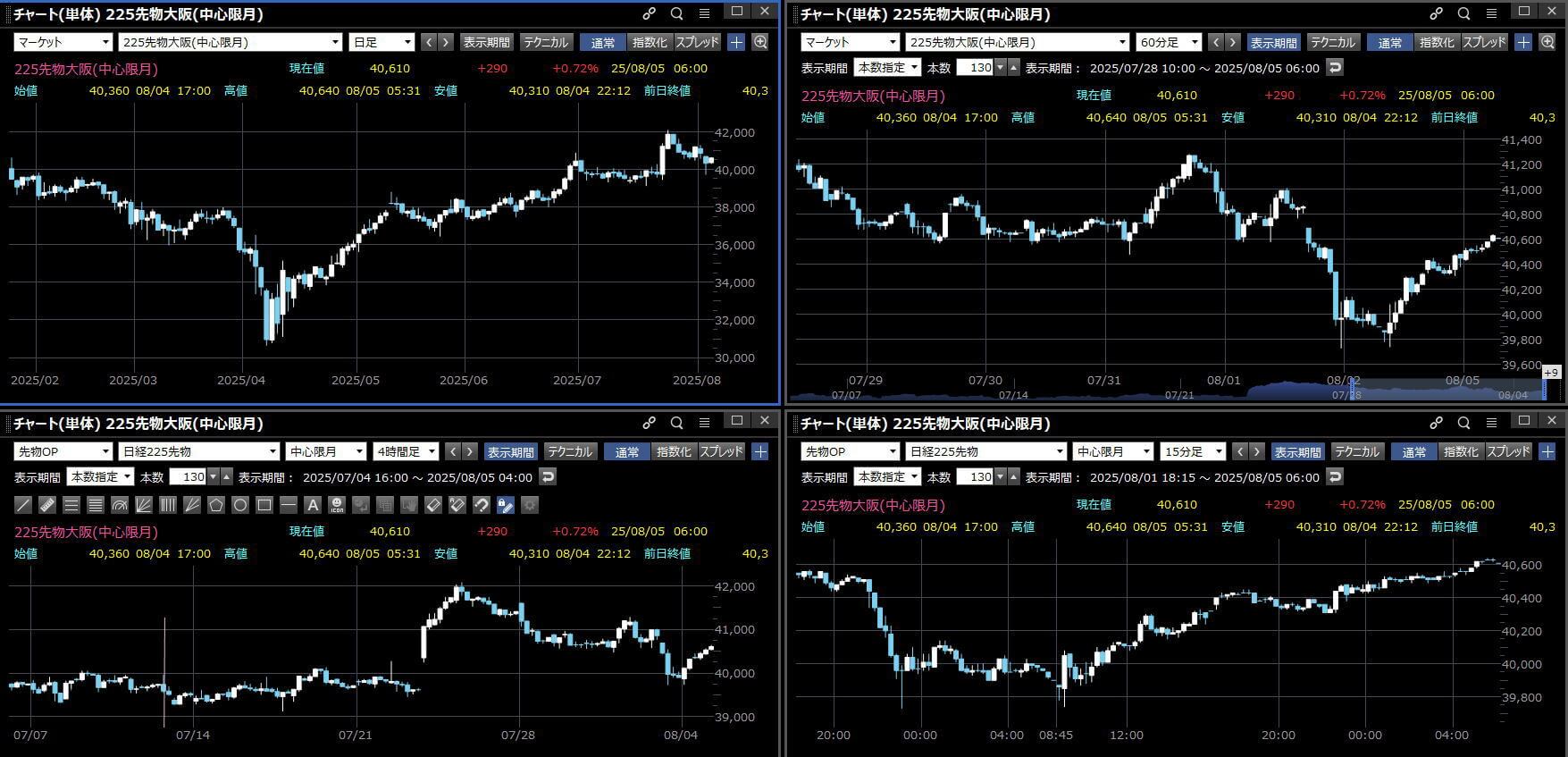Pick the pentagon shape drawing tool
1568x757 pixels.
[x=216, y=505]
